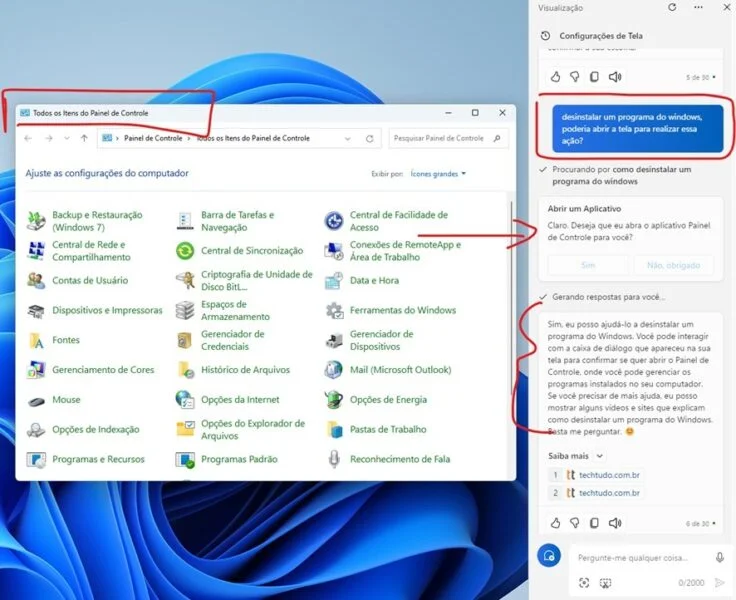Viewport: 736px width, 600px height.
Task: Read aloud the response marked 6 de 30
Action: (x=615, y=523)
